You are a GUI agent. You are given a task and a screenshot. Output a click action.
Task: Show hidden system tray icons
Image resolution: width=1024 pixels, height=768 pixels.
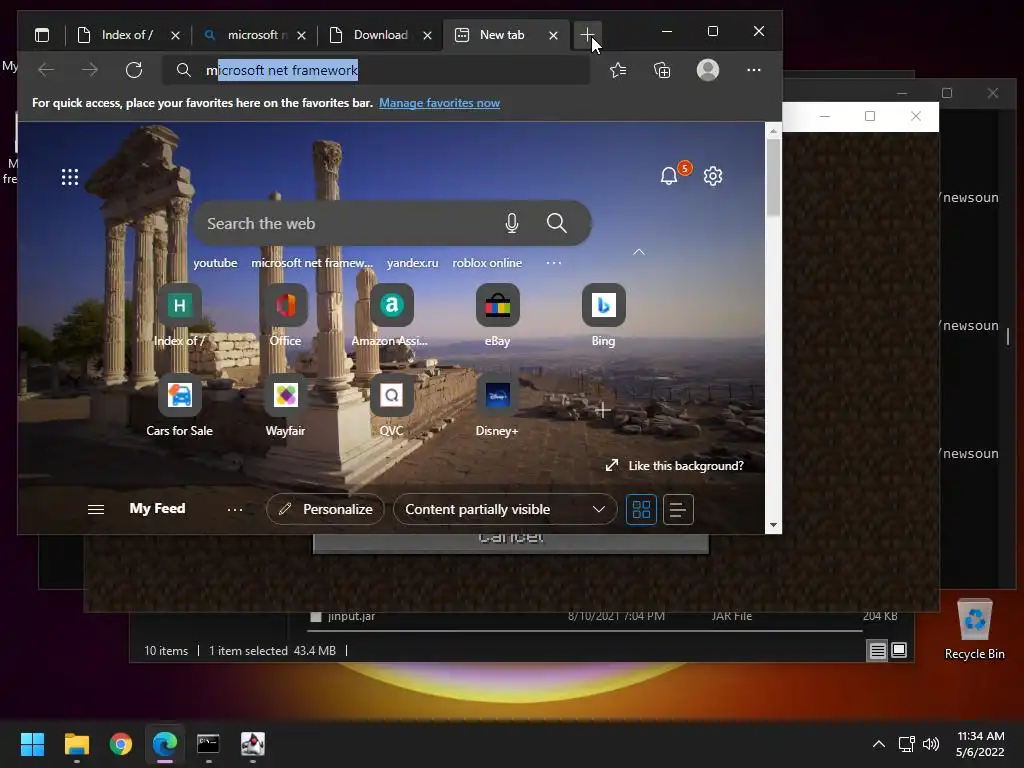[x=879, y=744]
